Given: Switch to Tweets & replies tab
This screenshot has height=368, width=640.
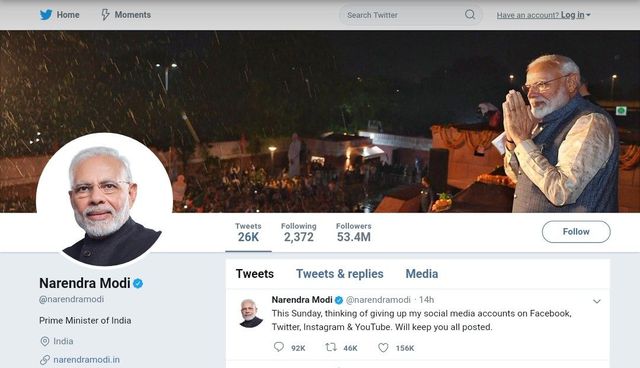Looking at the screenshot, I should [340, 274].
